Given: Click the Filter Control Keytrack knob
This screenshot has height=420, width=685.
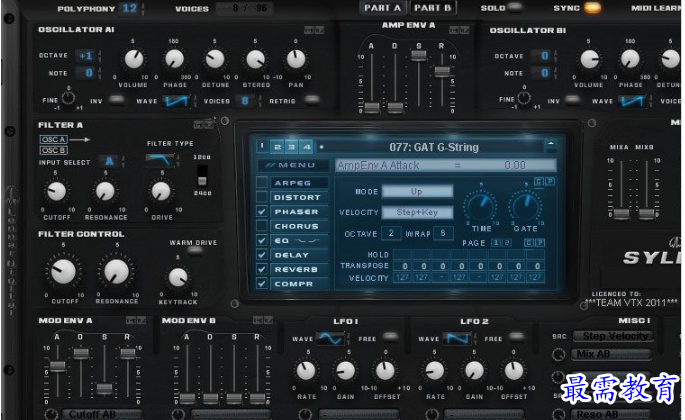Looking at the screenshot, I should pos(178,278).
